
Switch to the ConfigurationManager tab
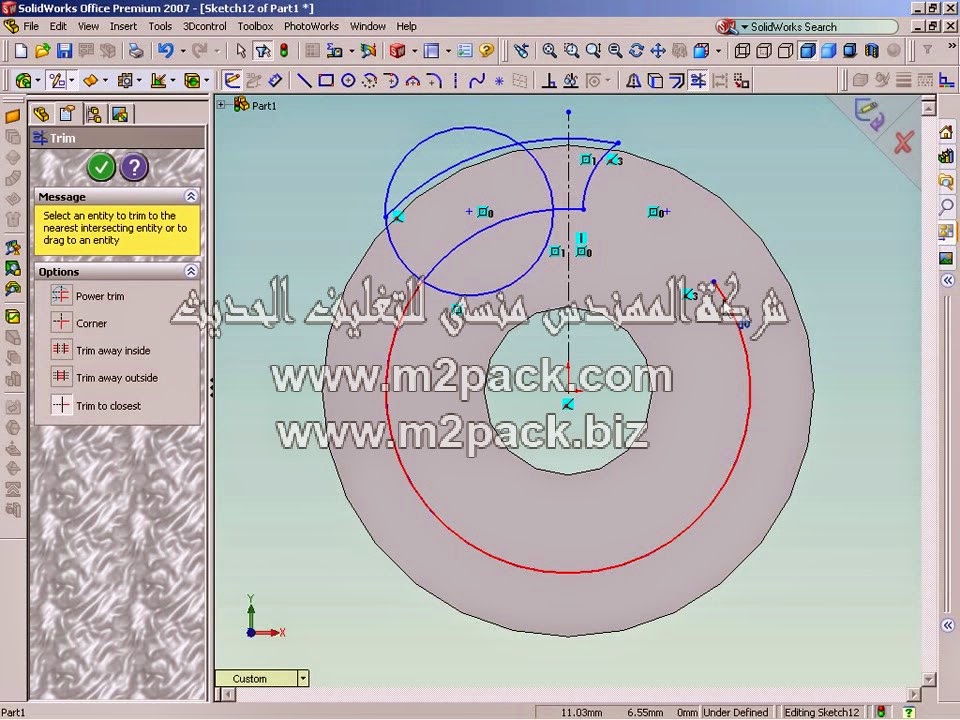pyautogui.click(x=94, y=114)
